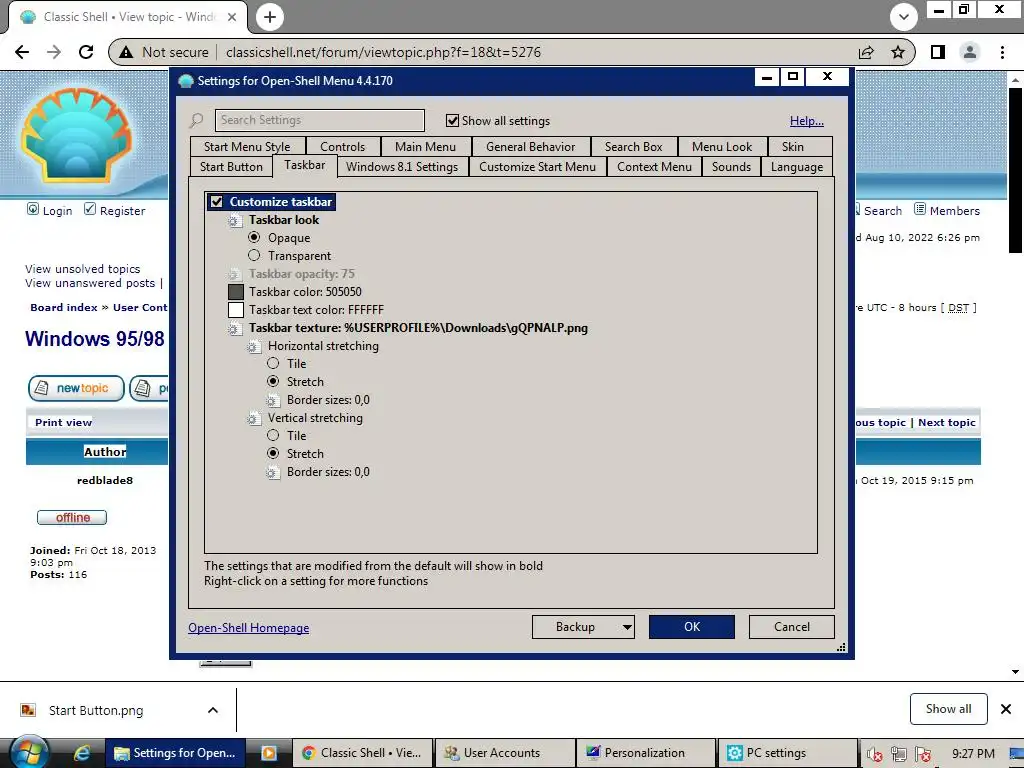The image size is (1024, 768).
Task: Click the newtopic forum button
Action: pos(76,388)
